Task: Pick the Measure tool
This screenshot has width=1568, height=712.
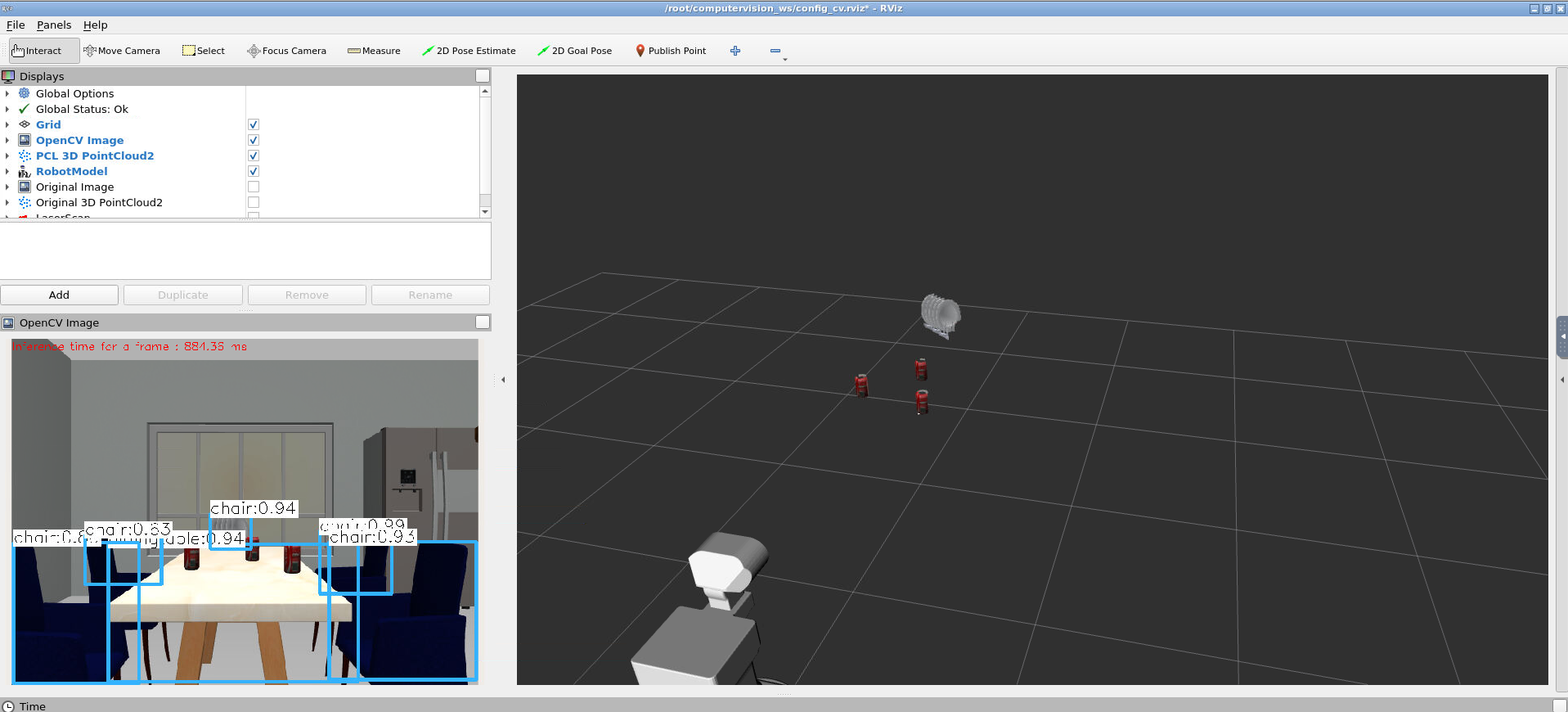Action: pos(374,51)
